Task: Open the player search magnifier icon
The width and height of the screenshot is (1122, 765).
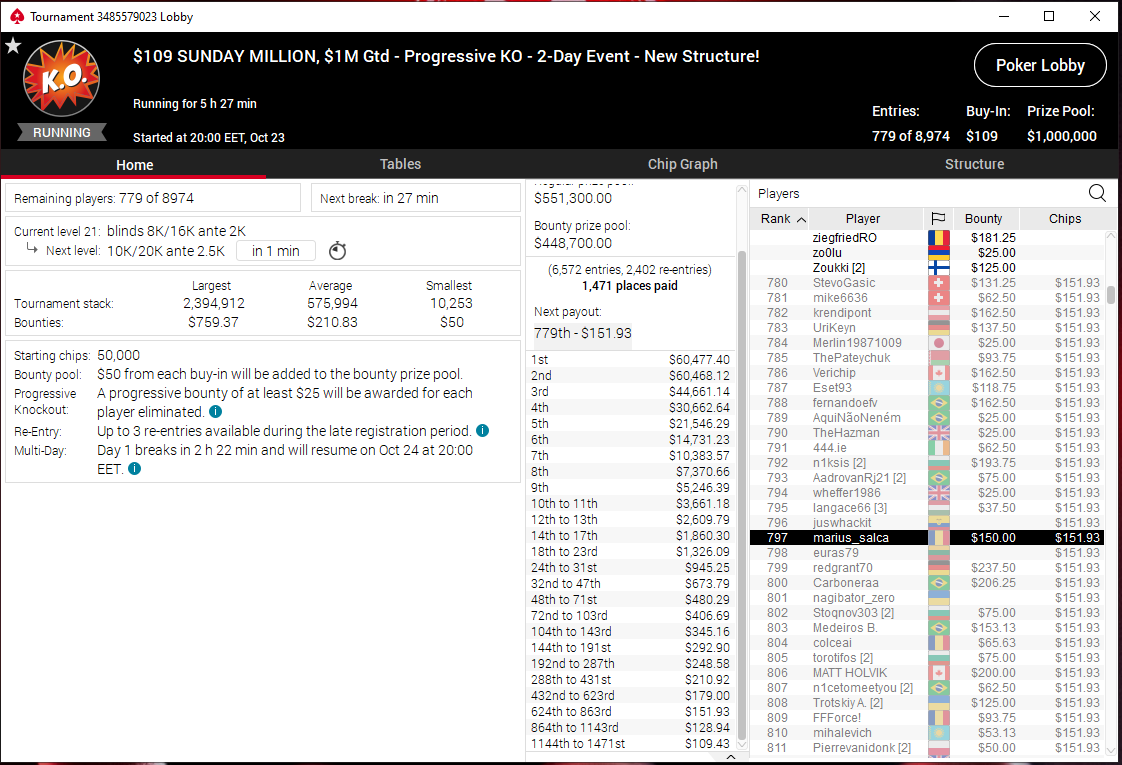Action: 1097,193
